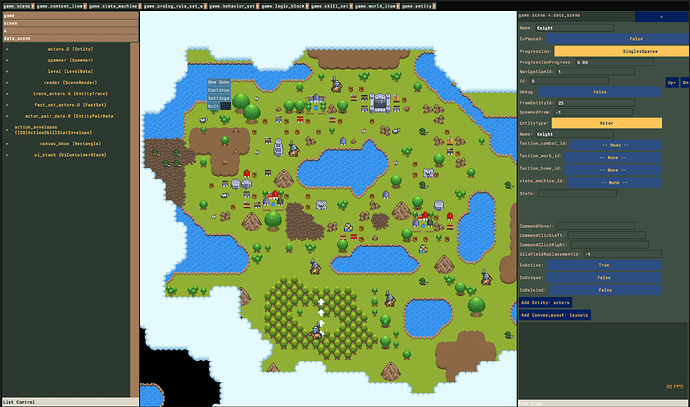Toggle the IsActive True value
This screenshot has width=690, height=407.
pos(604,265)
